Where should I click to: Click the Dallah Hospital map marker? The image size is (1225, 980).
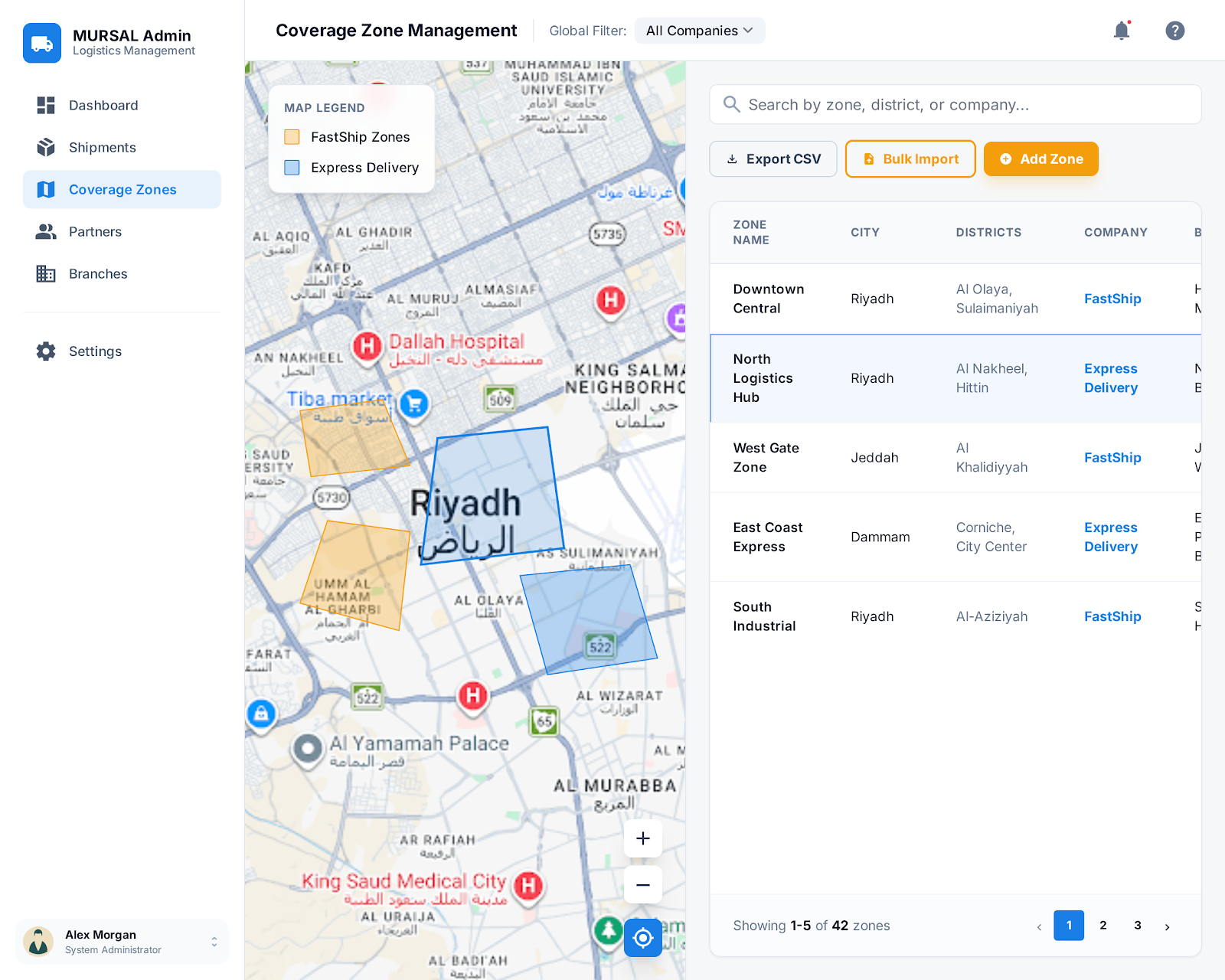click(x=367, y=346)
